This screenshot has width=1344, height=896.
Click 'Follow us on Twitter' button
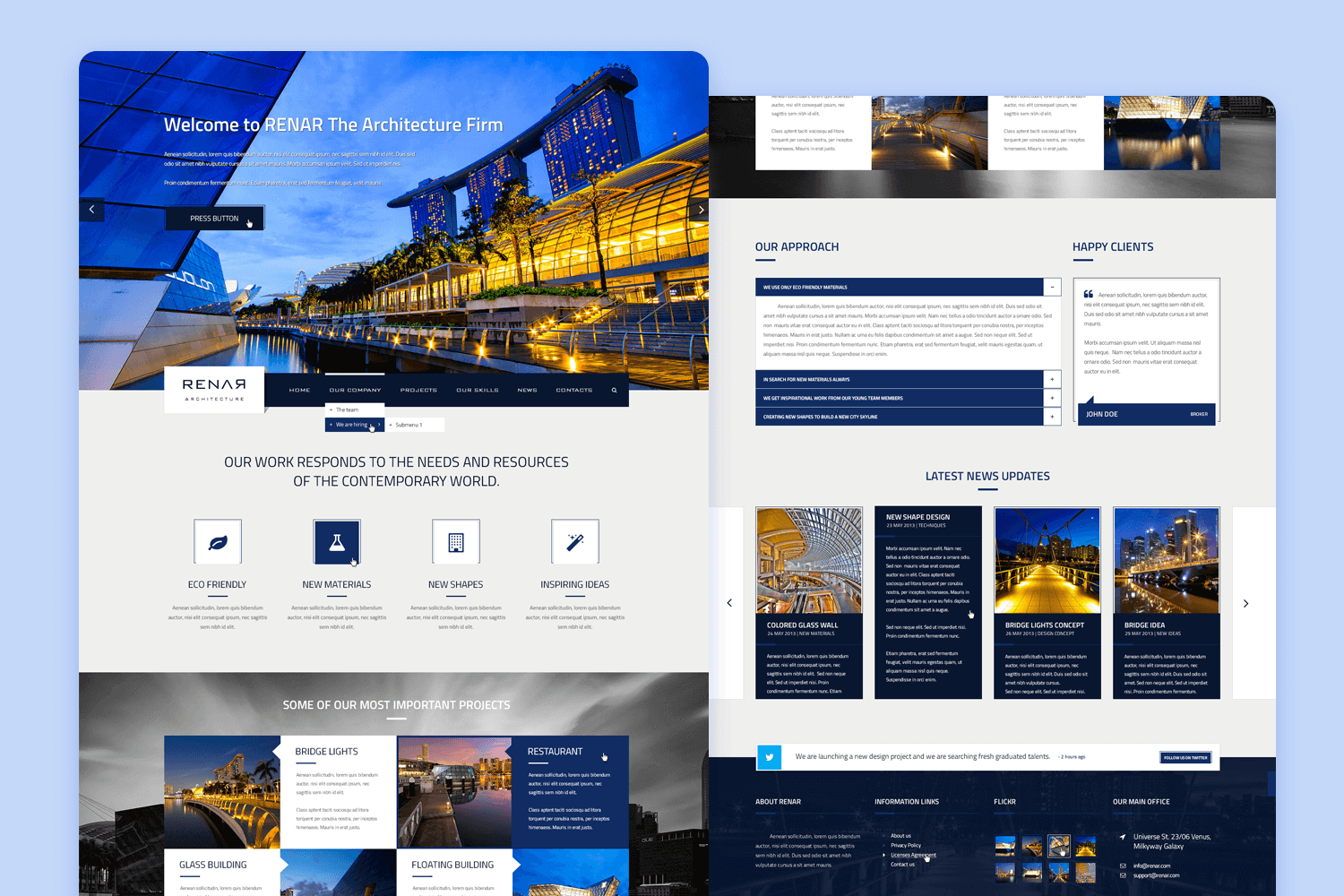click(x=1185, y=757)
